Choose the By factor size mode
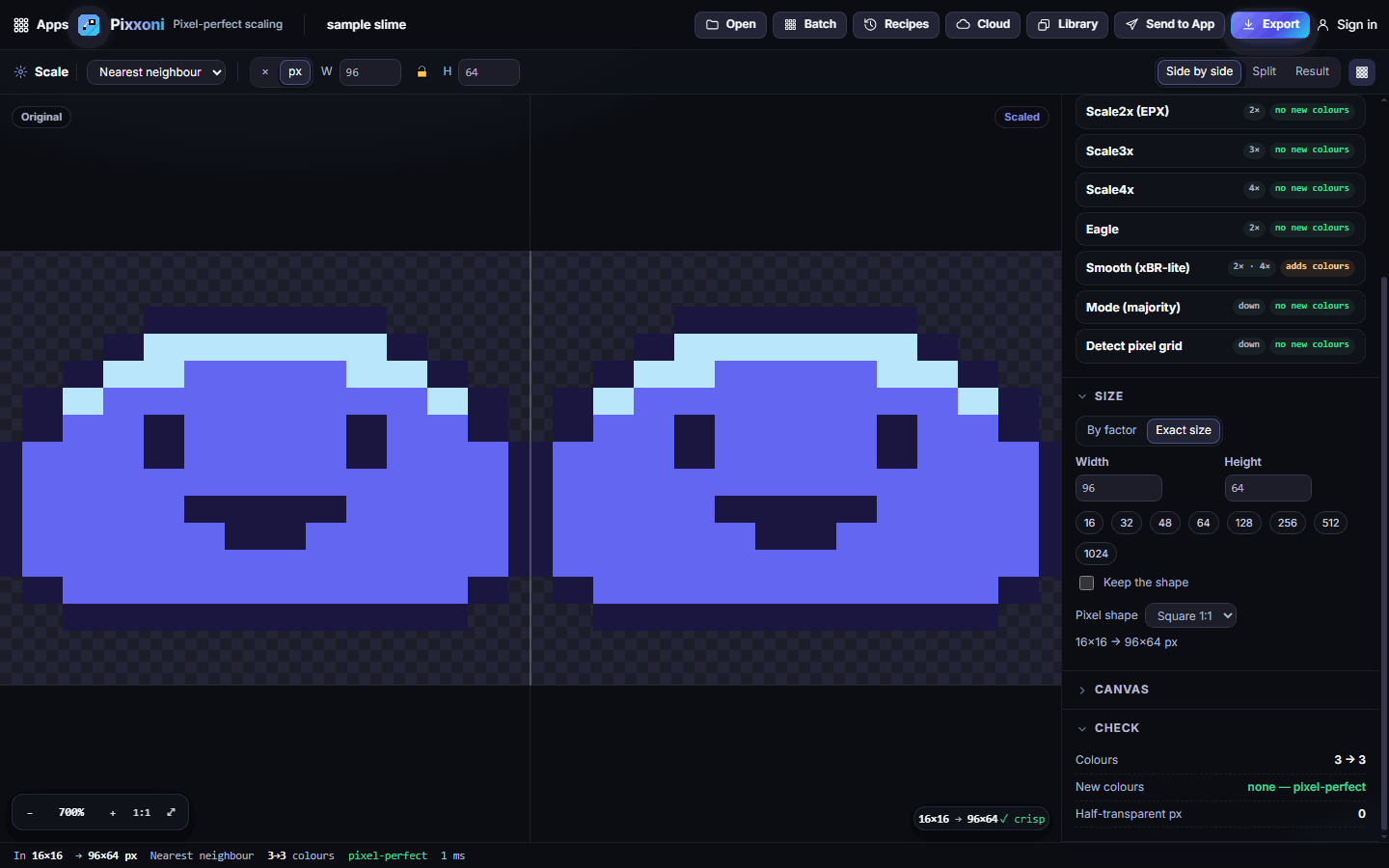 coord(1111,430)
